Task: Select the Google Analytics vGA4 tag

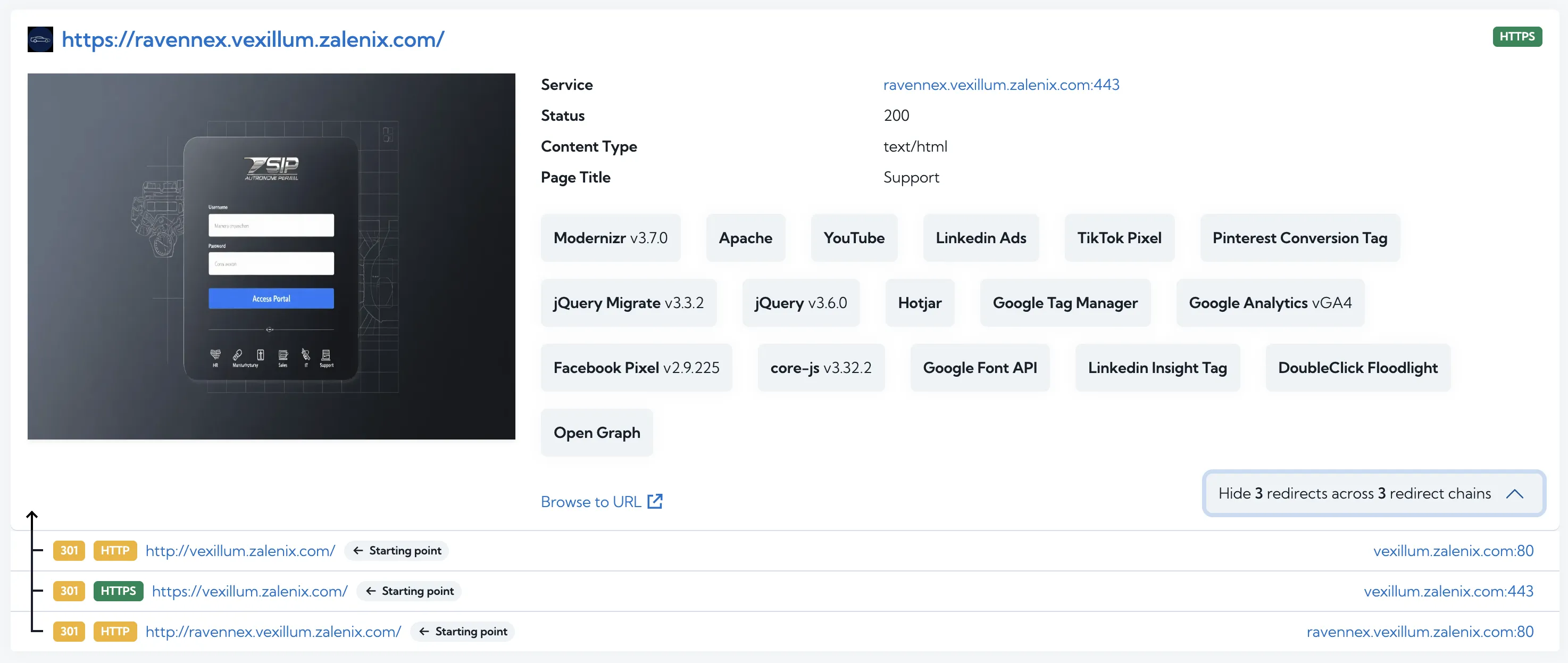Action: [1270, 303]
